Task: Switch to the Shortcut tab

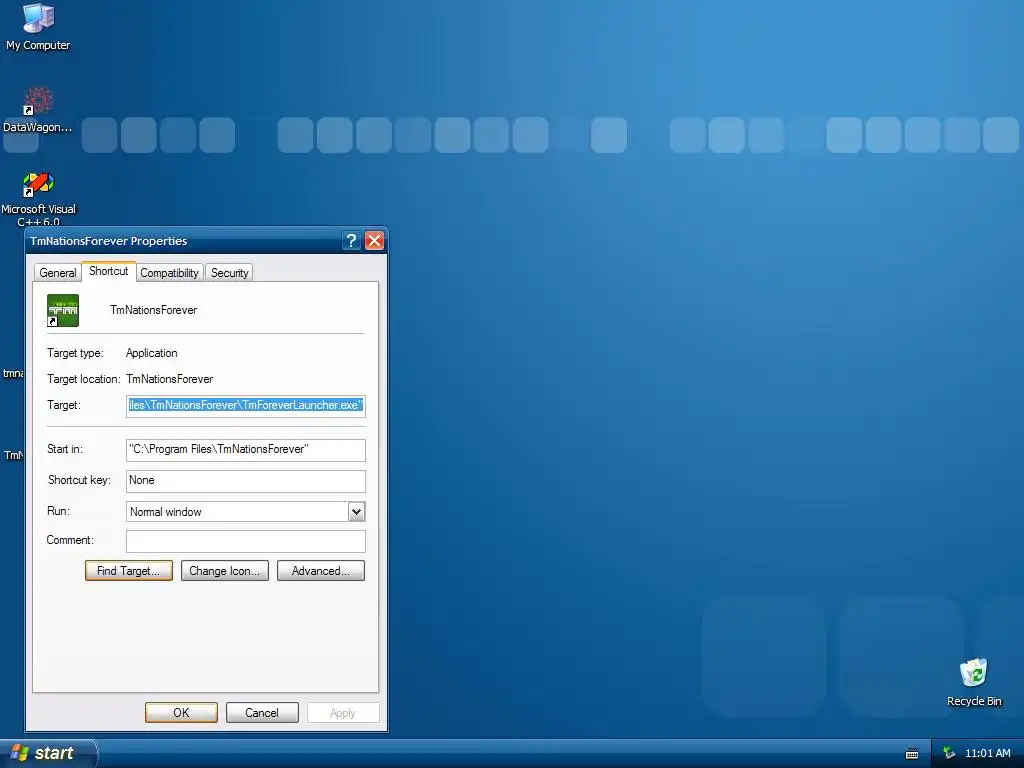Action: coord(108,271)
